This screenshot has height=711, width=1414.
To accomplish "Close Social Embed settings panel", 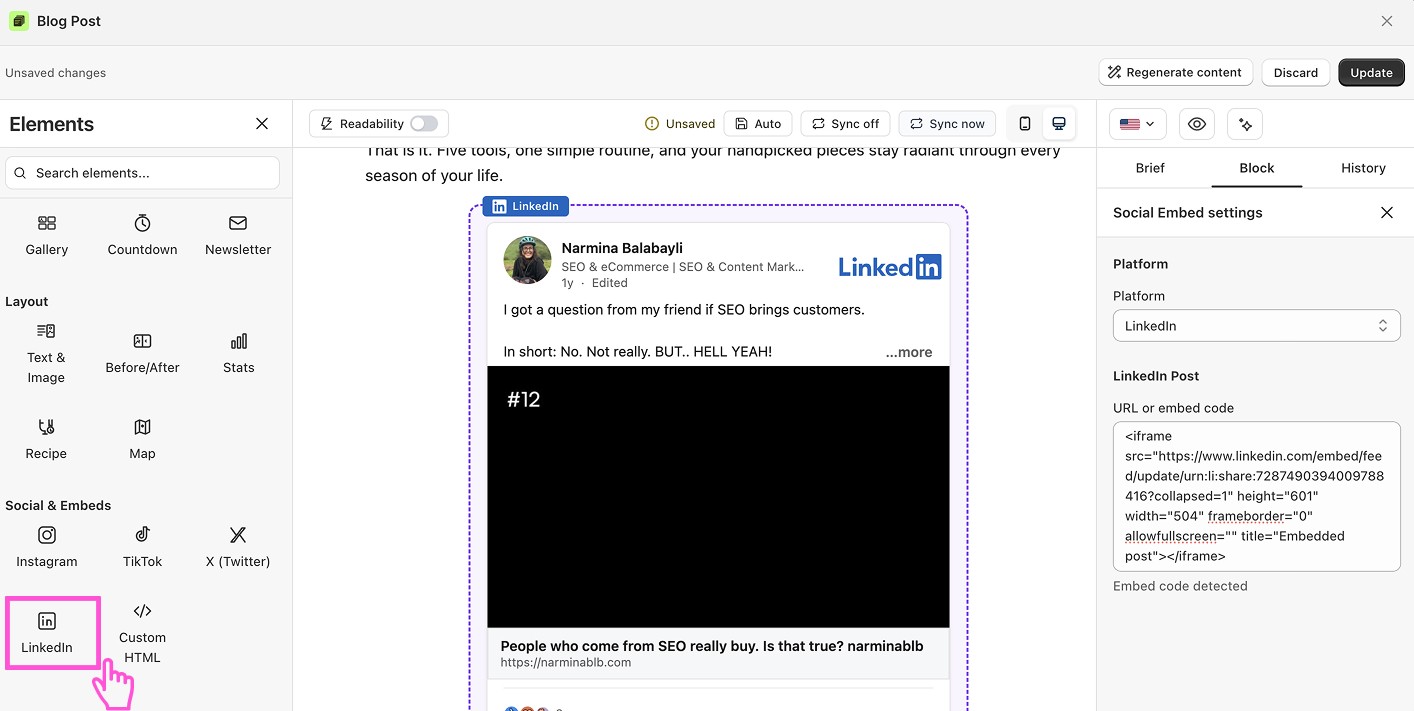I will [1387, 213].
